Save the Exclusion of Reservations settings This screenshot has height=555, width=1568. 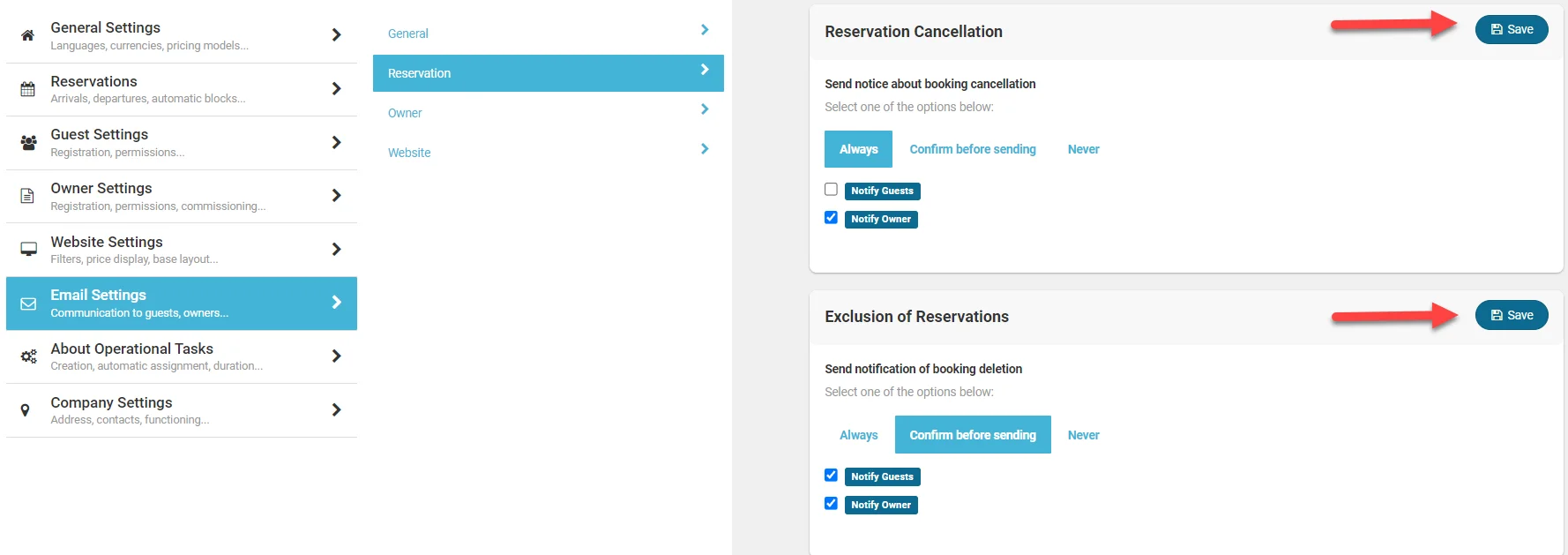pos(1512,315)
